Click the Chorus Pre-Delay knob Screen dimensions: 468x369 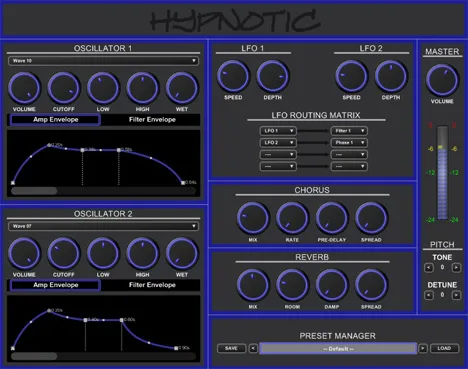pos(332,218)
